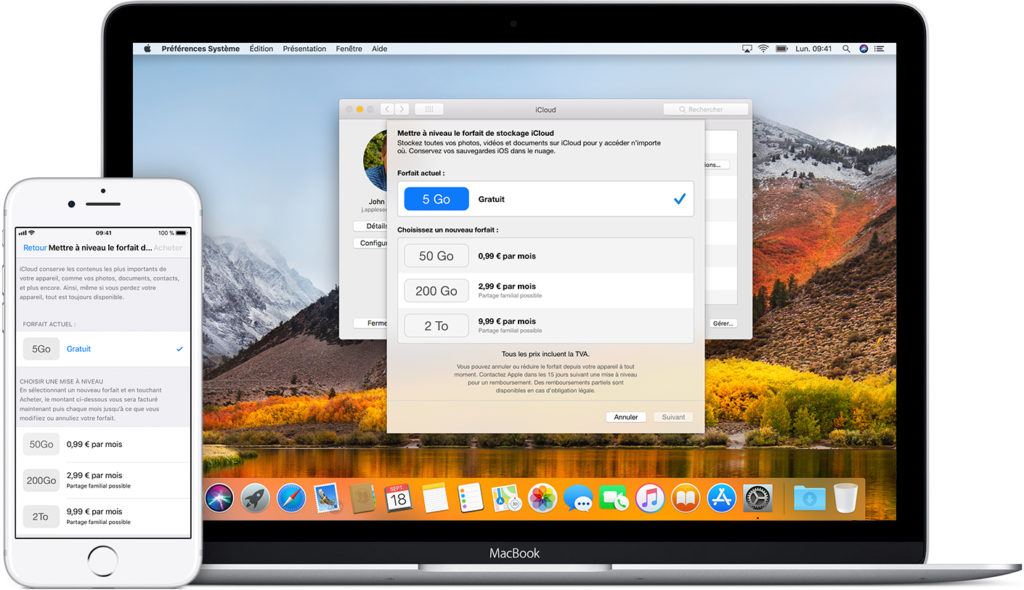Click 'Tous les prix incluent la TVA.' text
The image size is (1024, 590).
(x=545, y=353)
